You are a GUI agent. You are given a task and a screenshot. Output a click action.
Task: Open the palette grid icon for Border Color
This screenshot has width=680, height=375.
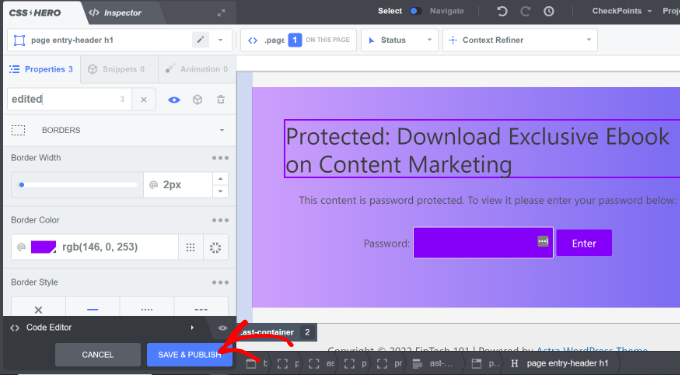tap(190, 247)
